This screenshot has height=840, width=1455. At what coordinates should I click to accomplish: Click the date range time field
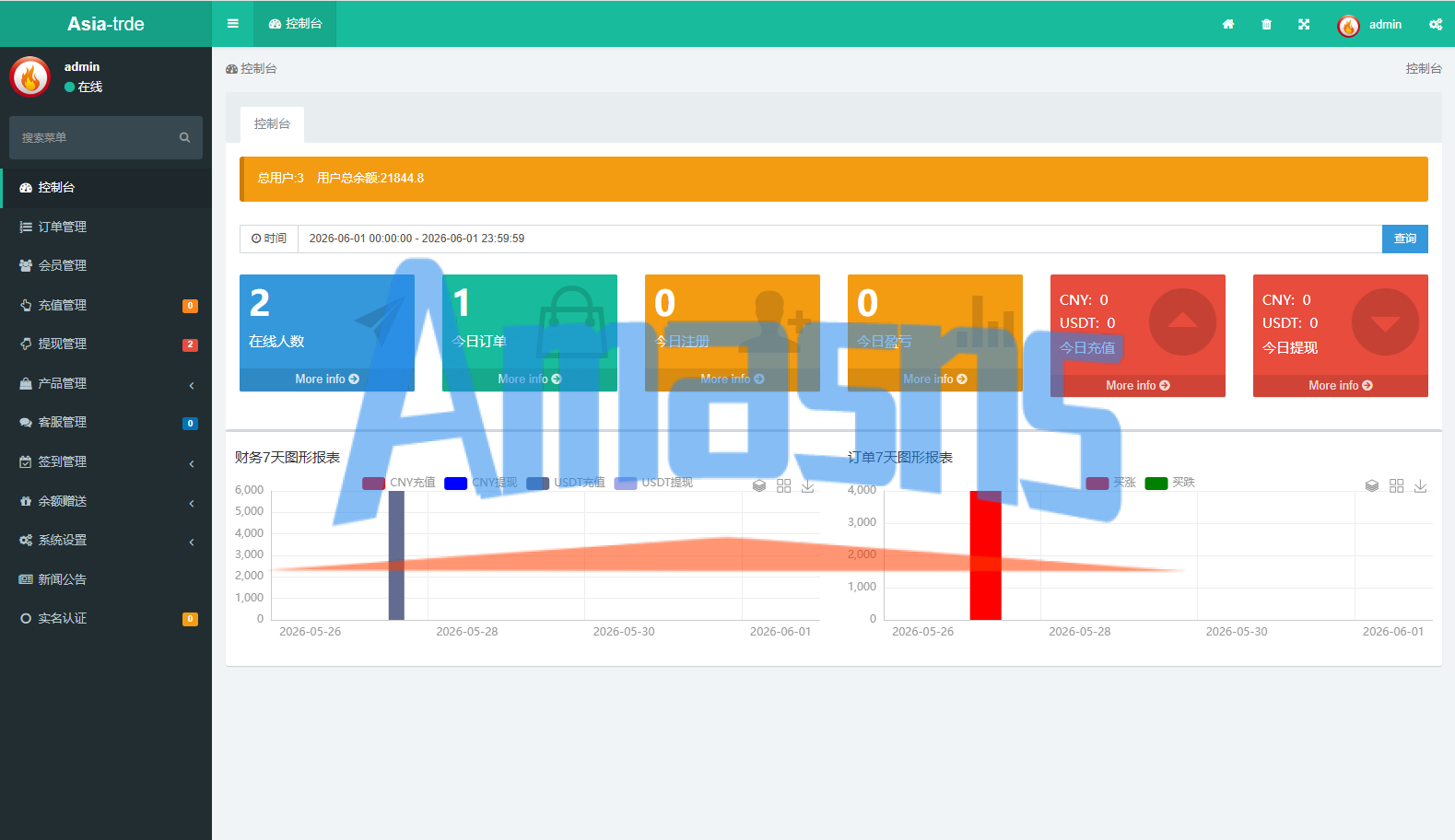pyautogui.click(x=839, y=239)
